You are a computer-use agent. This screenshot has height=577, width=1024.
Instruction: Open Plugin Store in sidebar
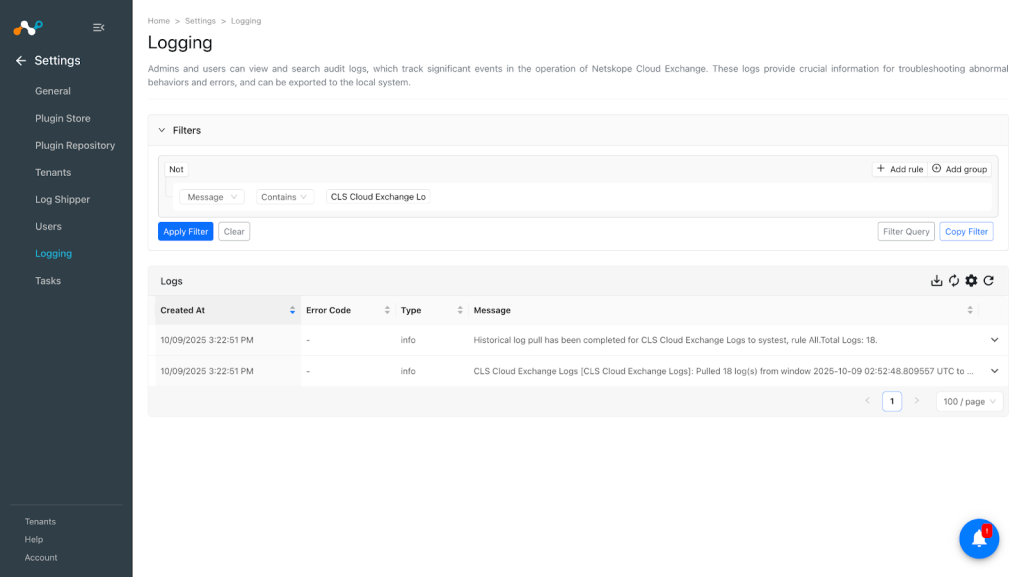coord(63,119)
